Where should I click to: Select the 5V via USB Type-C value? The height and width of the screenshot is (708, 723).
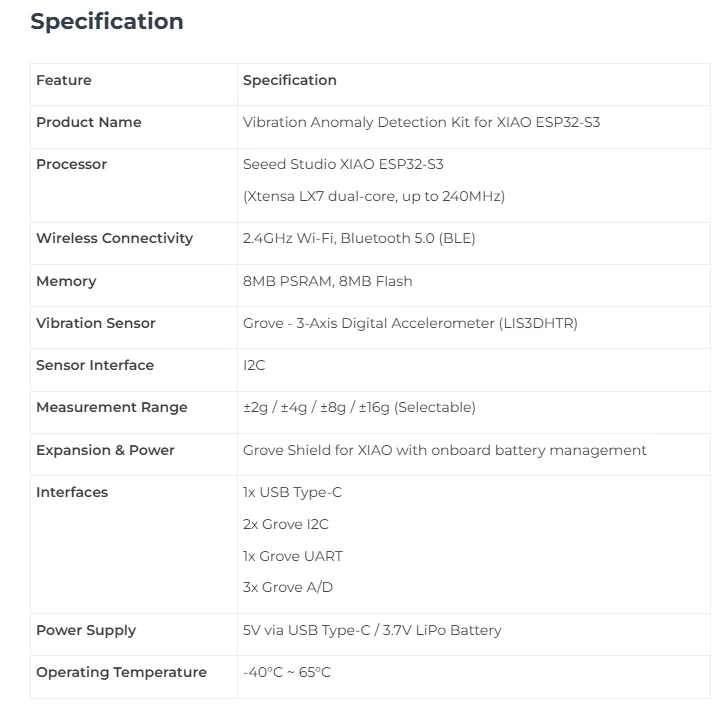(372, 630)
